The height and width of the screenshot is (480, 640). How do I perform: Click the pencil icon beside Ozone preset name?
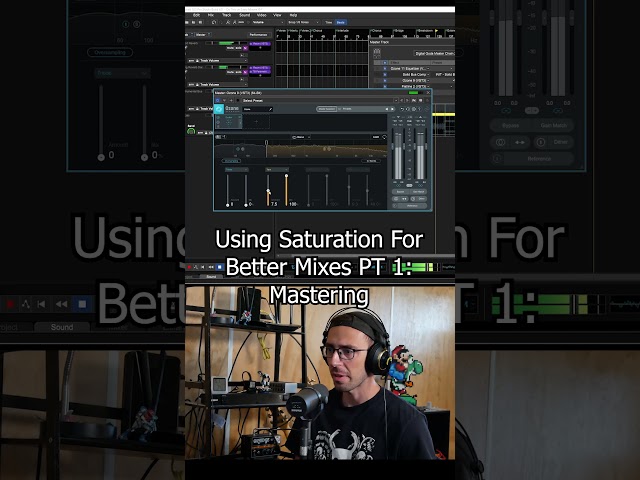point(271,109)
